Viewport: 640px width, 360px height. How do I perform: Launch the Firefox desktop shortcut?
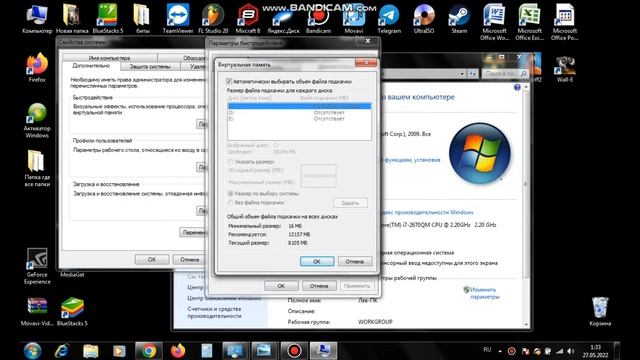37,68
